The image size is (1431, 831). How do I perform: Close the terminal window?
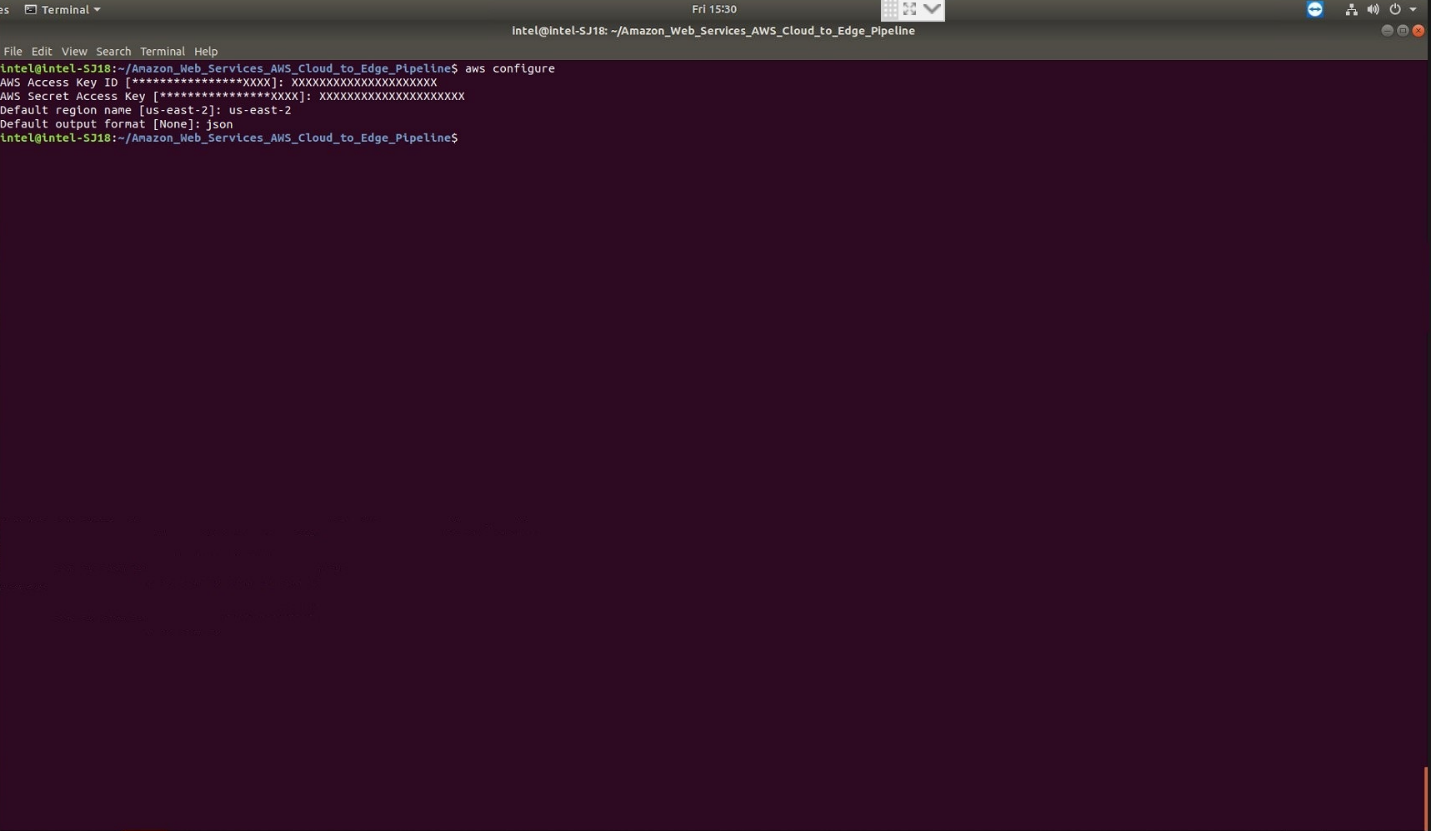click(x=1418, y=31)
